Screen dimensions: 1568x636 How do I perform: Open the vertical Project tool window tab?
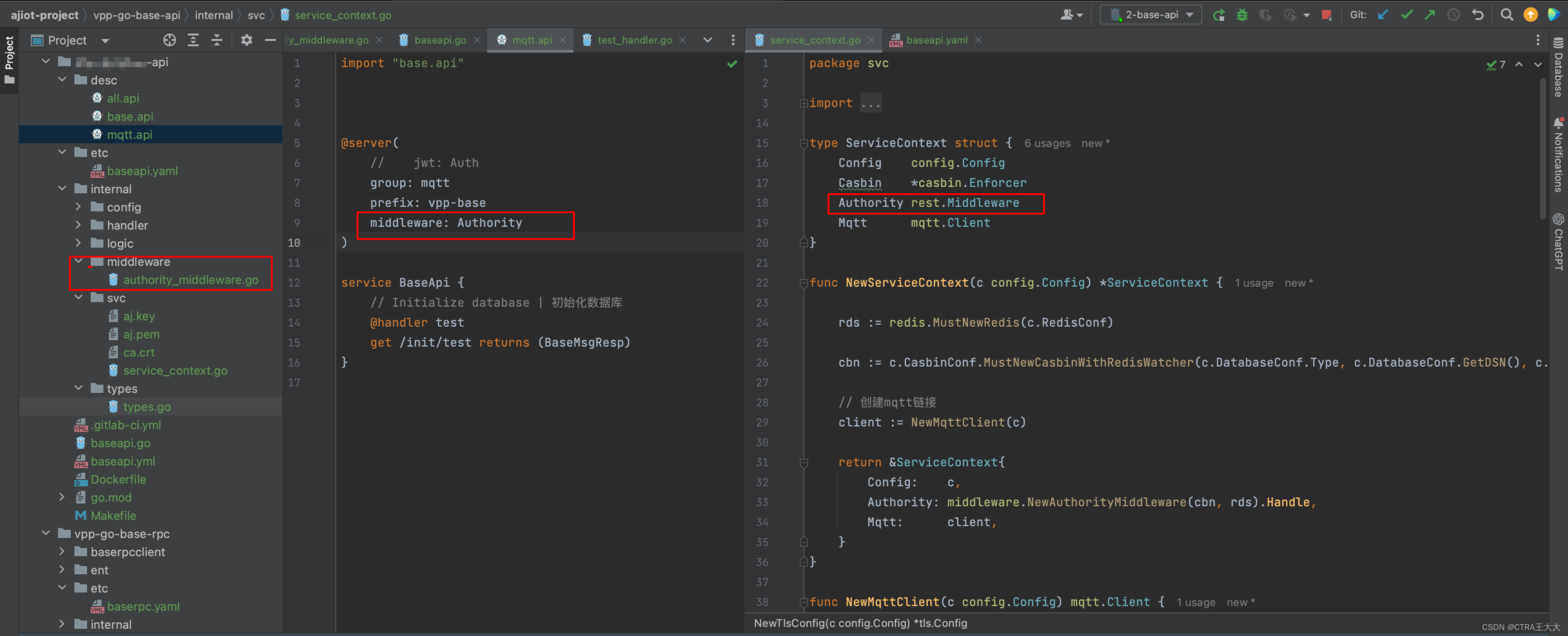9,59
